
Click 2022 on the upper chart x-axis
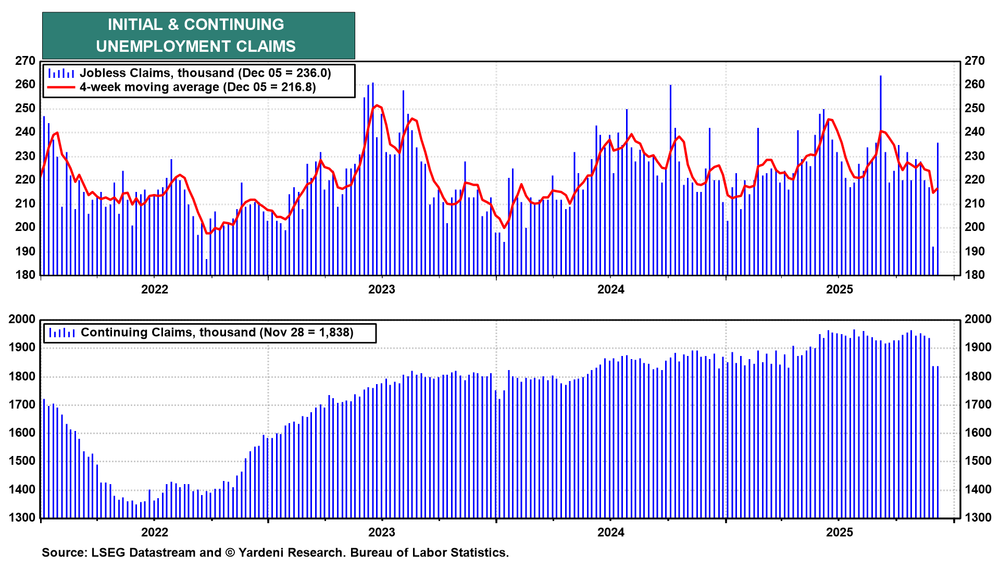(154, 290)
